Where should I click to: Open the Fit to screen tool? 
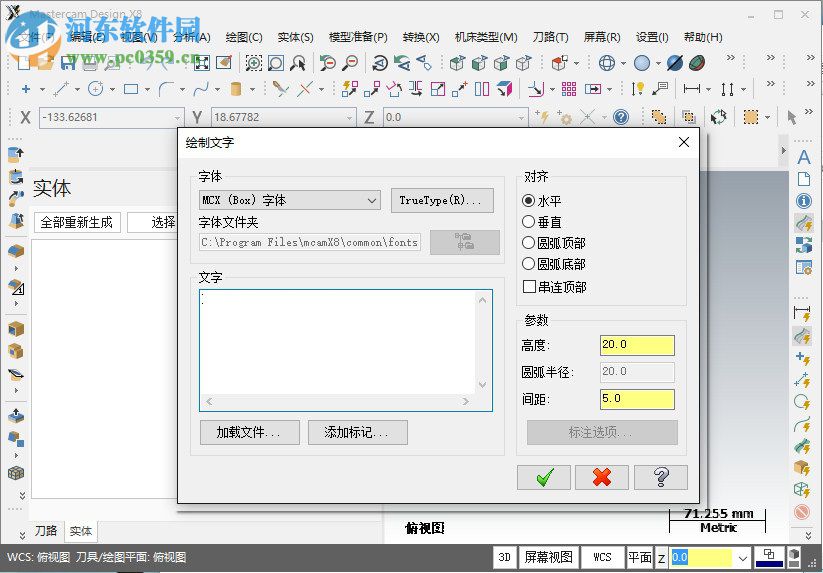click(202, 63)
